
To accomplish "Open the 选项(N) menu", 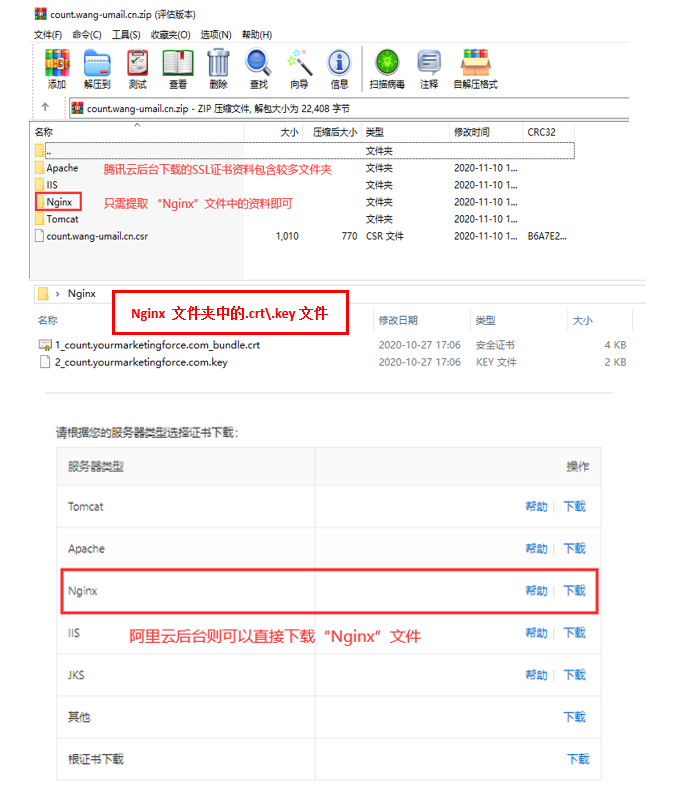I will (216, 35).
